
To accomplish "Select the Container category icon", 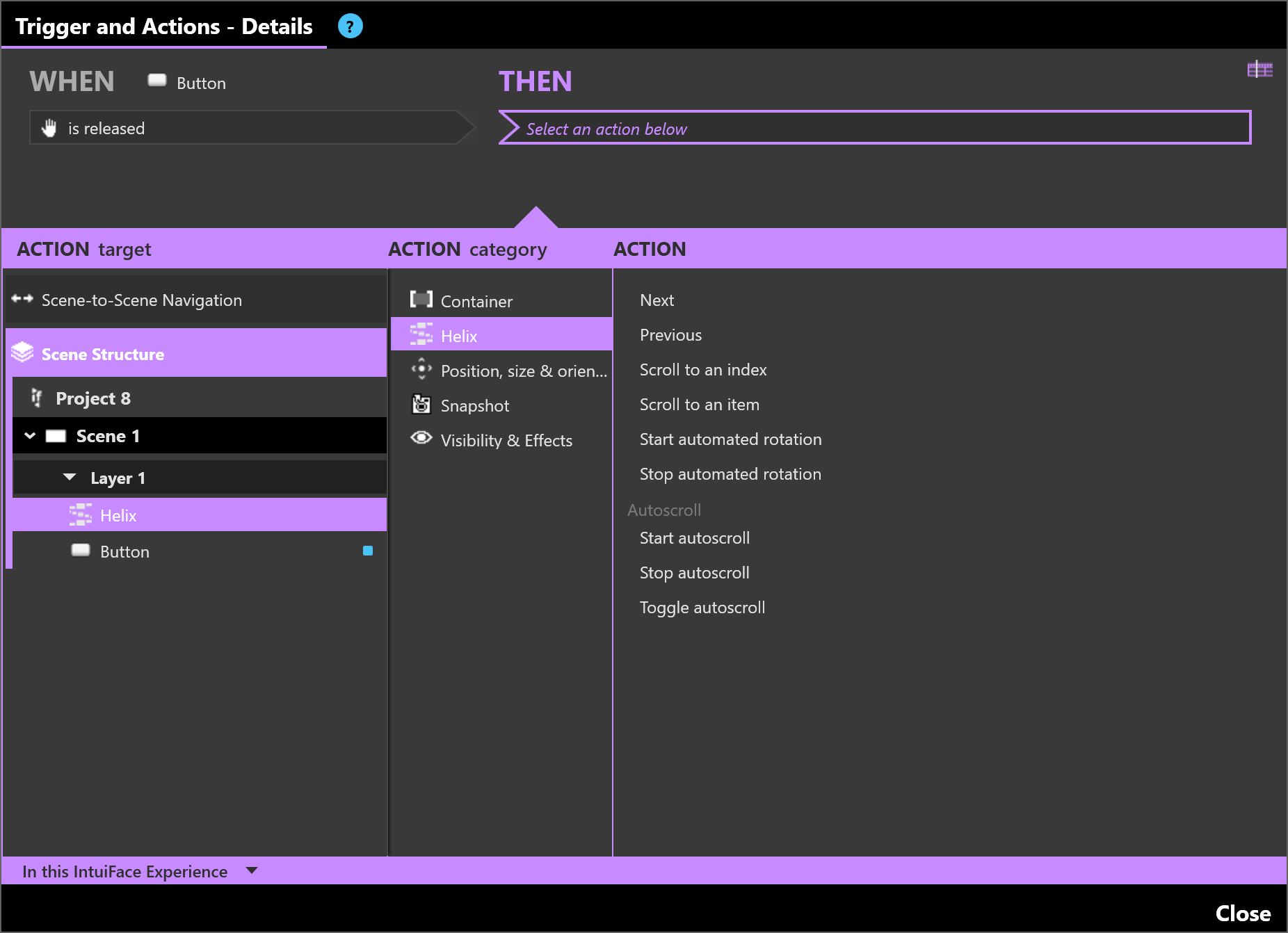I will tap(421, 300).
